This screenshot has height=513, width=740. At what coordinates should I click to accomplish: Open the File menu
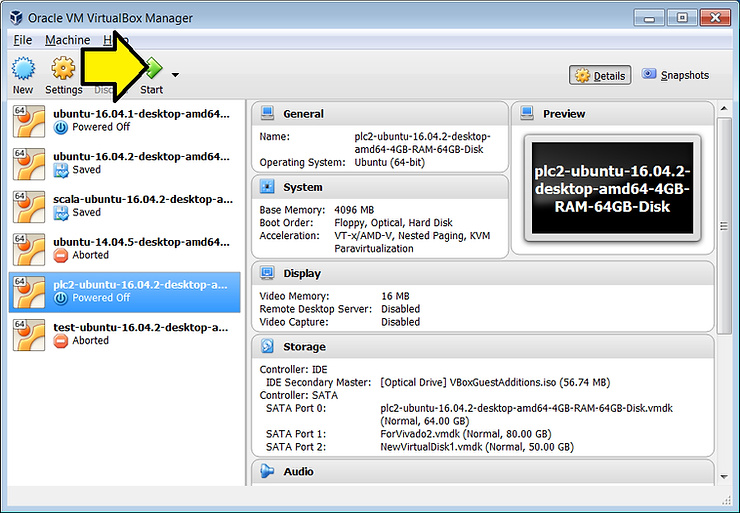(x=23, y=40)
